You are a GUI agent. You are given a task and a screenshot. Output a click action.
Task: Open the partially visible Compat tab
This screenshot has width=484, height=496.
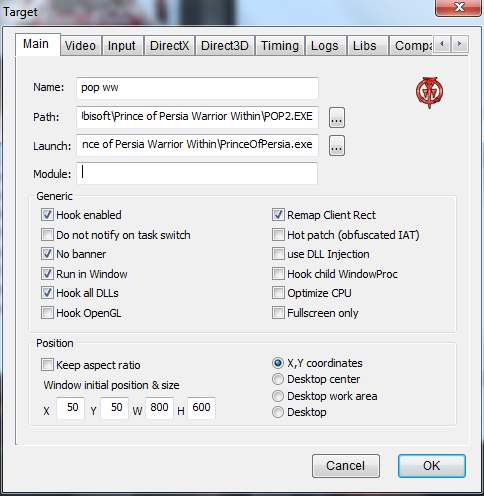coord(412,46)
